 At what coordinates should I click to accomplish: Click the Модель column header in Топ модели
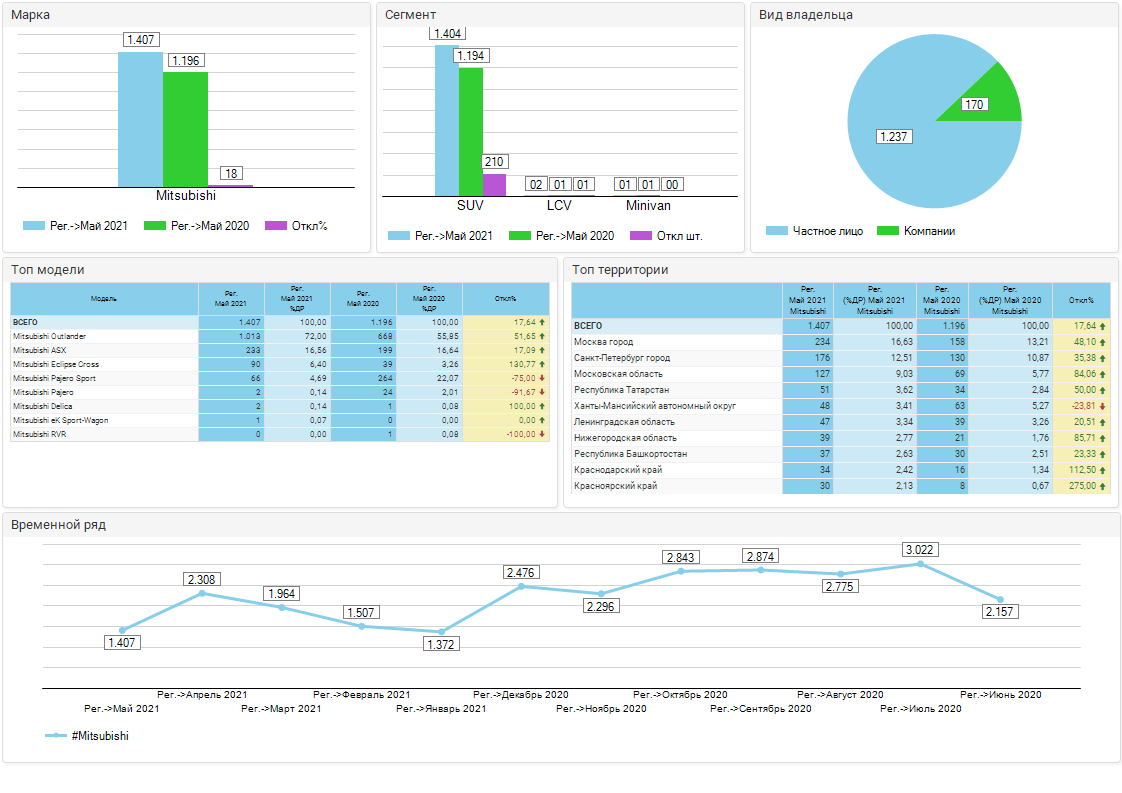click(x=104, y=299)
